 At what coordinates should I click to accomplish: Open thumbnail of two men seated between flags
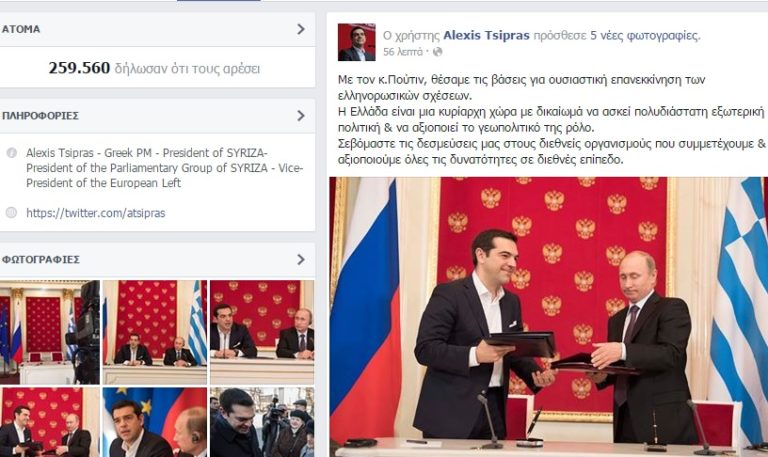(154, 332)
